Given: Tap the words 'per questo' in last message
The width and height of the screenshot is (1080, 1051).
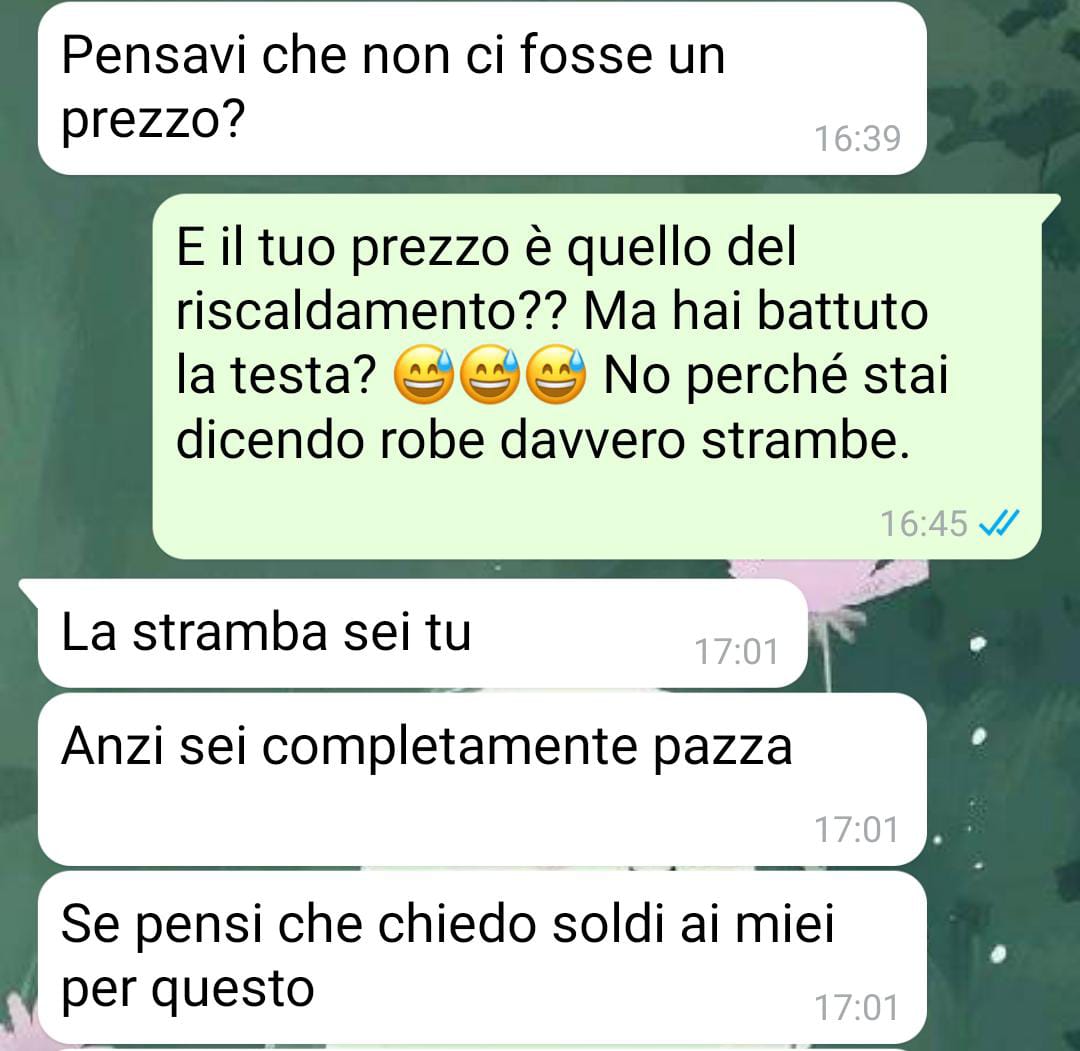Looking at the screenshot, I should point(187,990).
